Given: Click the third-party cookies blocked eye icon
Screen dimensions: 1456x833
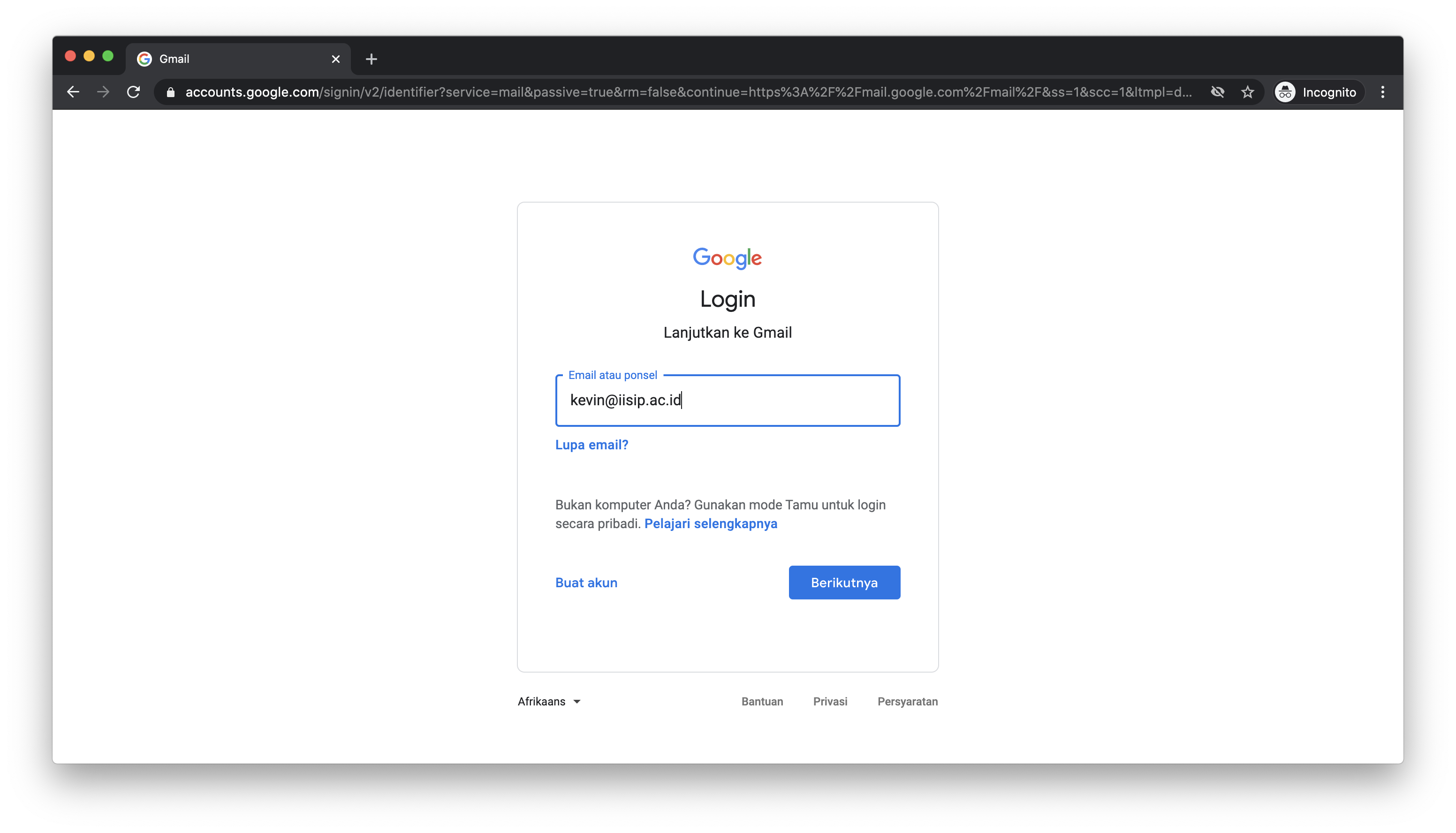Looking at the screenshot, I should point(1217,92).
